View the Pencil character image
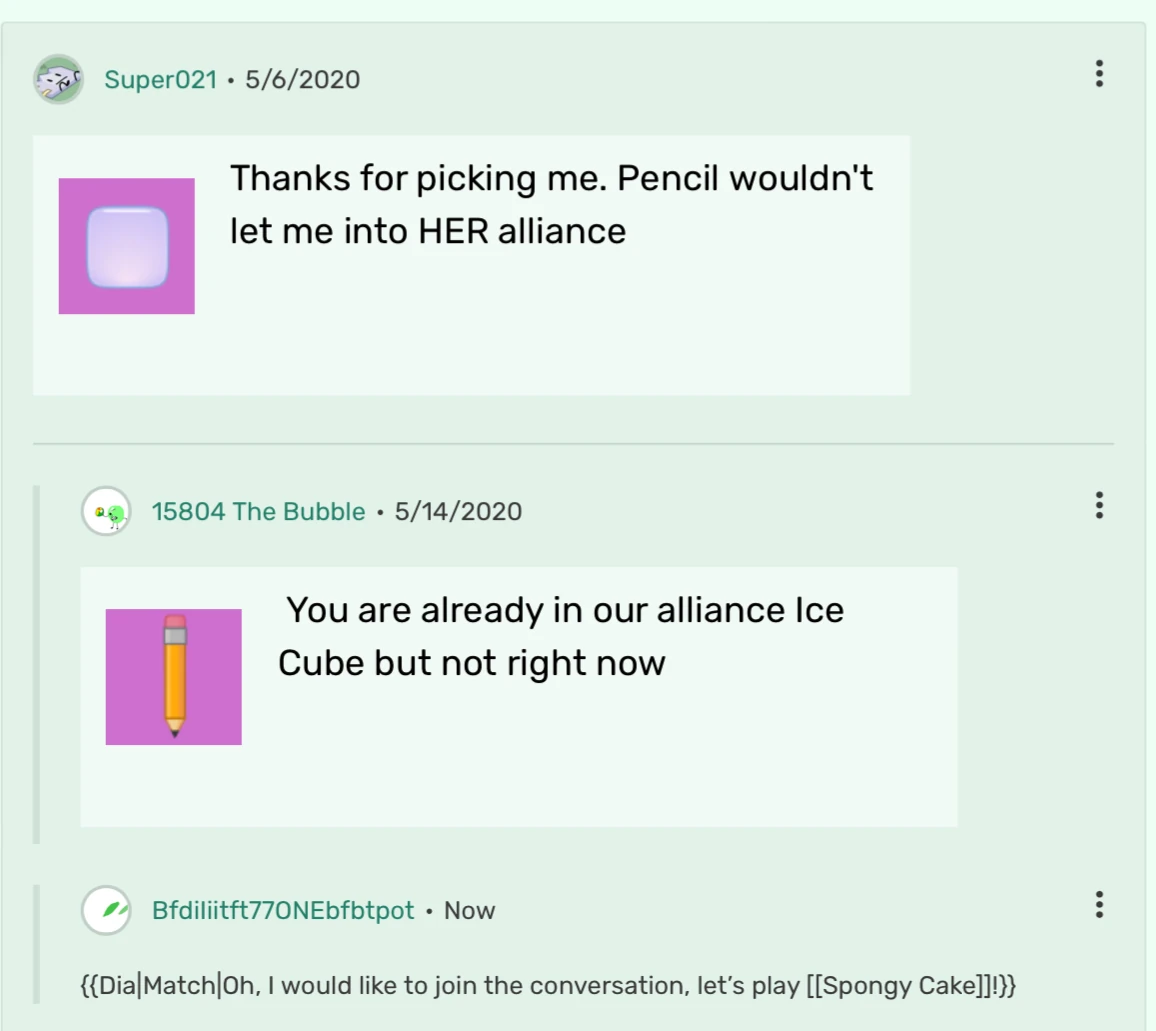Screen dimensions: 1156x1031 tap(174, 677)
